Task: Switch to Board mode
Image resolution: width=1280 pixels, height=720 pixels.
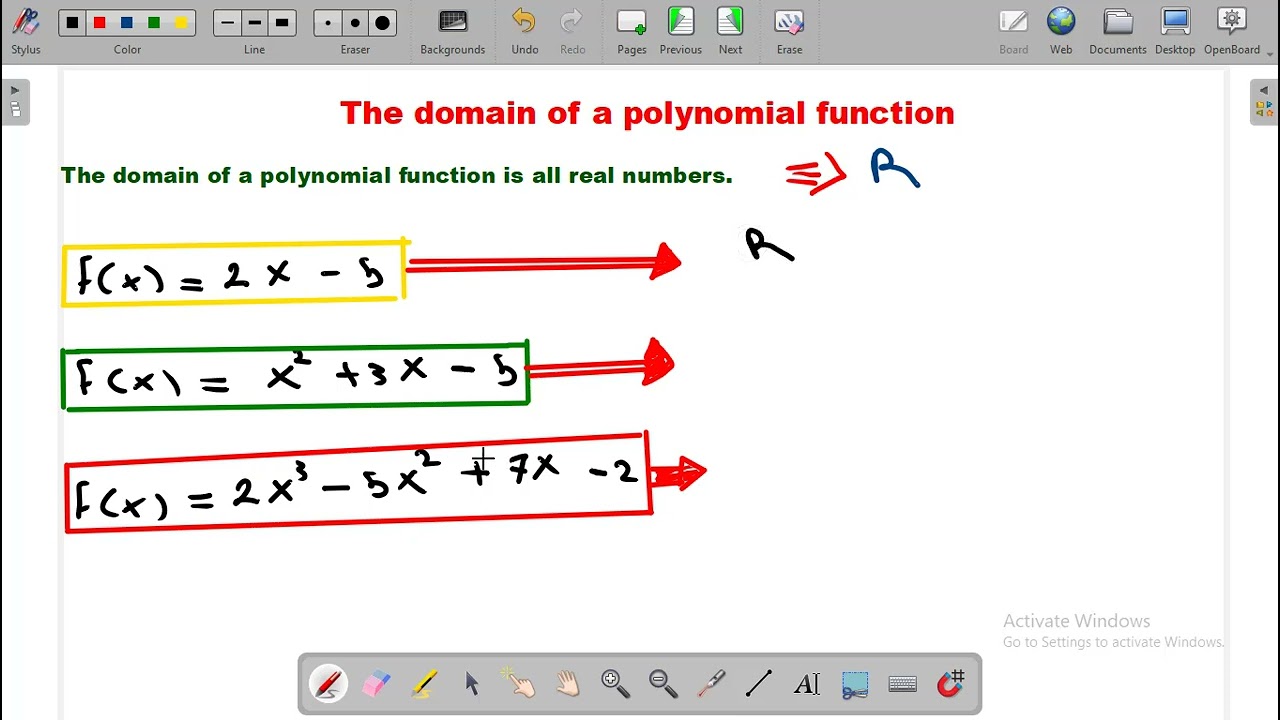Action: (1013, 31)
